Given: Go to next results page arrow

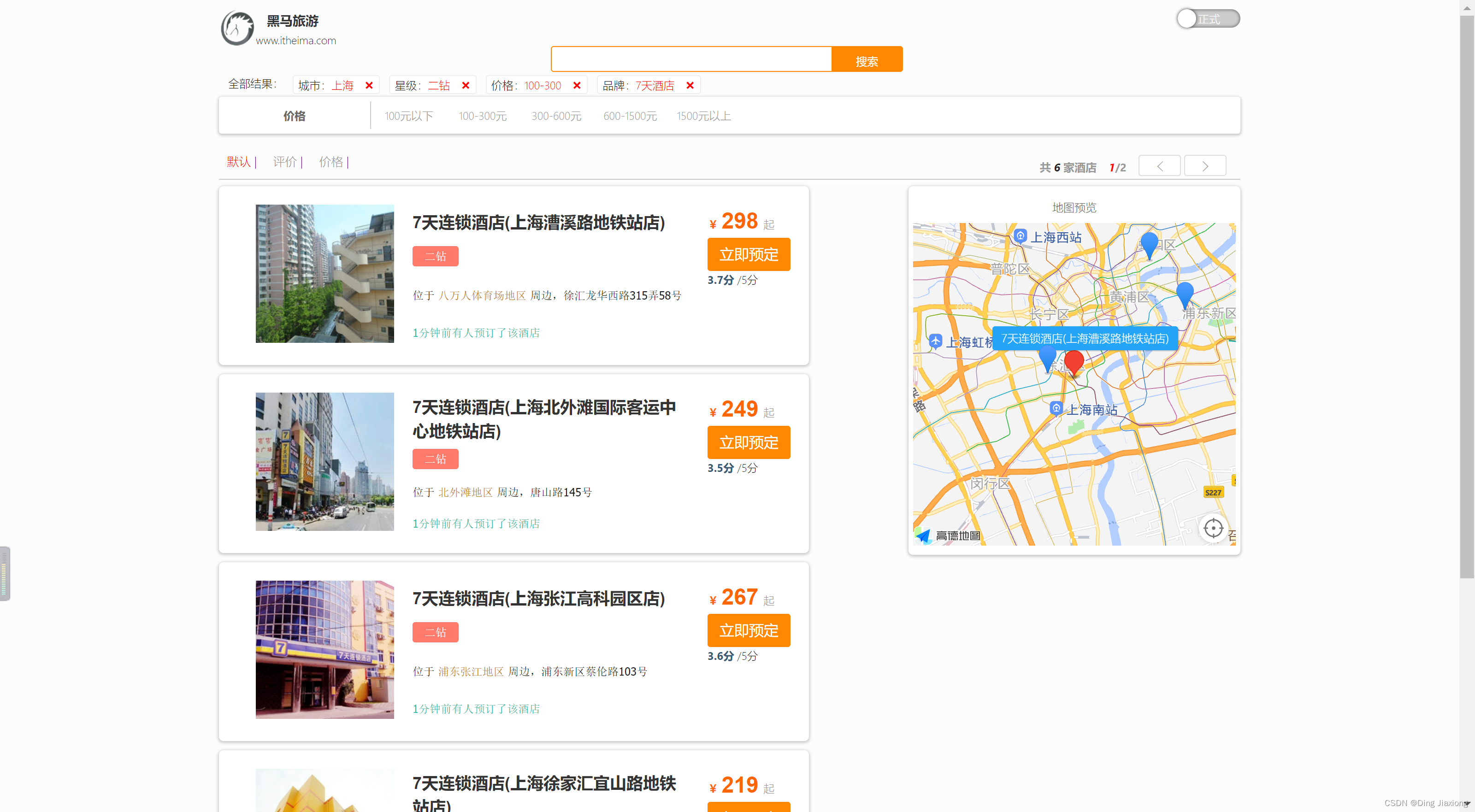Looking at the screenshot, I should point(1205,166).
